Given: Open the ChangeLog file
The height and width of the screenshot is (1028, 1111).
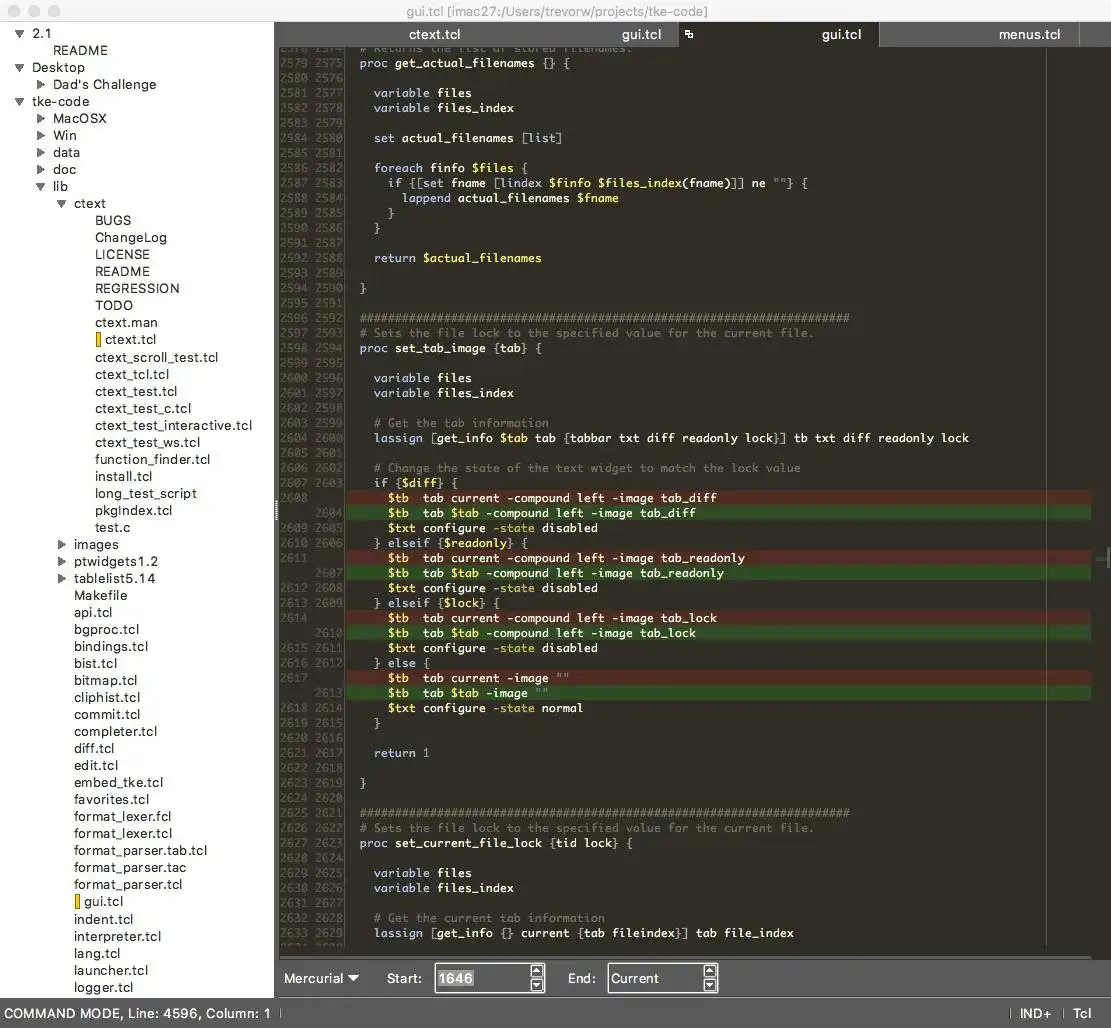Looking at the screenshot, I should click(130, 237).
